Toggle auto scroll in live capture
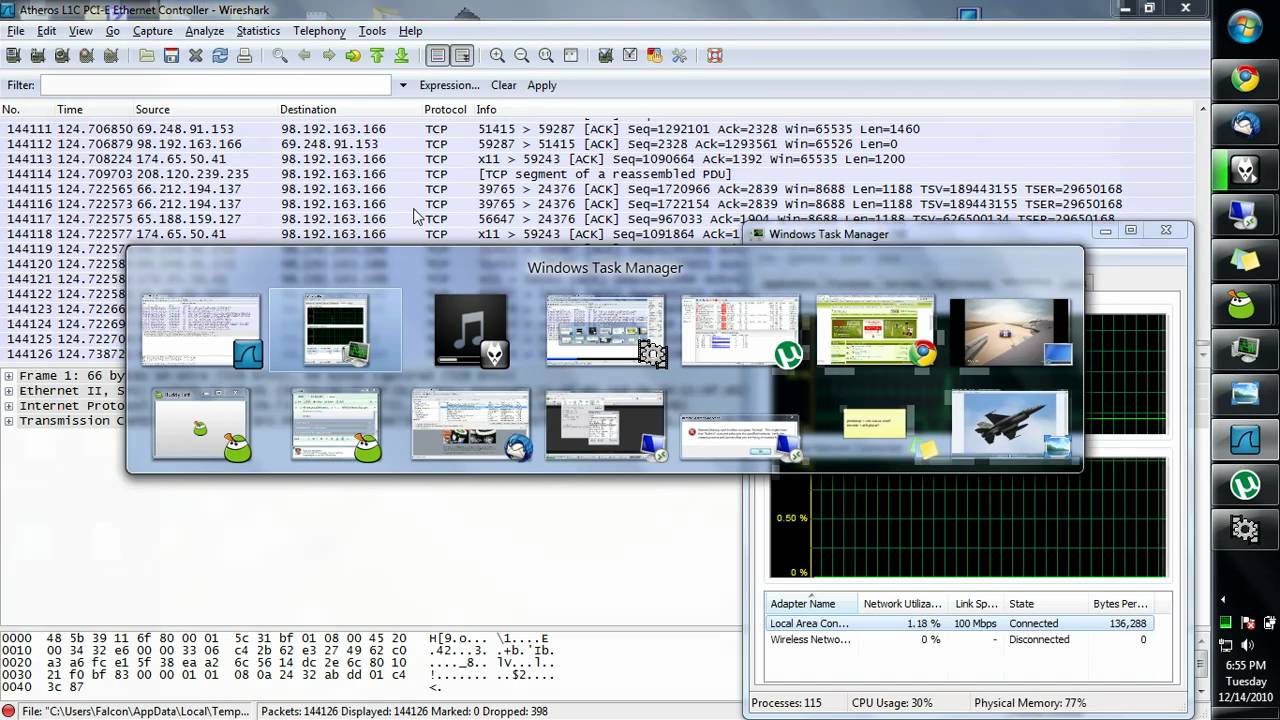The image size is (1280, 720). pos(462,56)
